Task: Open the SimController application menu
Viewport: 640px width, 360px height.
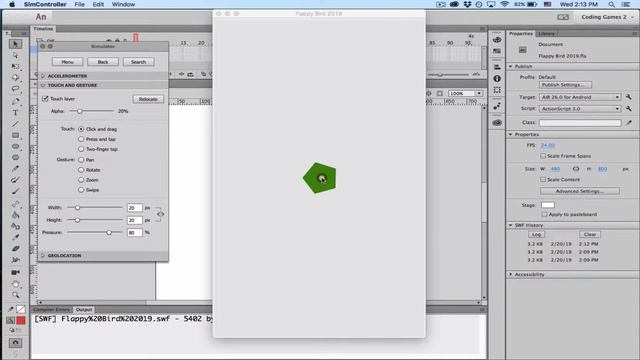Action: [x=45, y=4]
